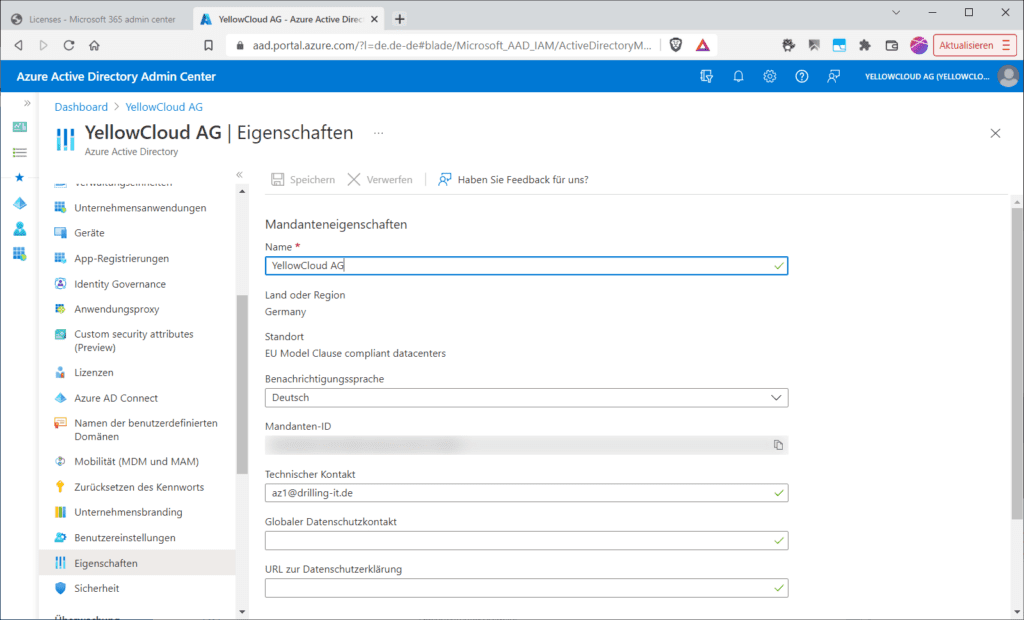Click the Aktualisieren button

tap(974, 45)
